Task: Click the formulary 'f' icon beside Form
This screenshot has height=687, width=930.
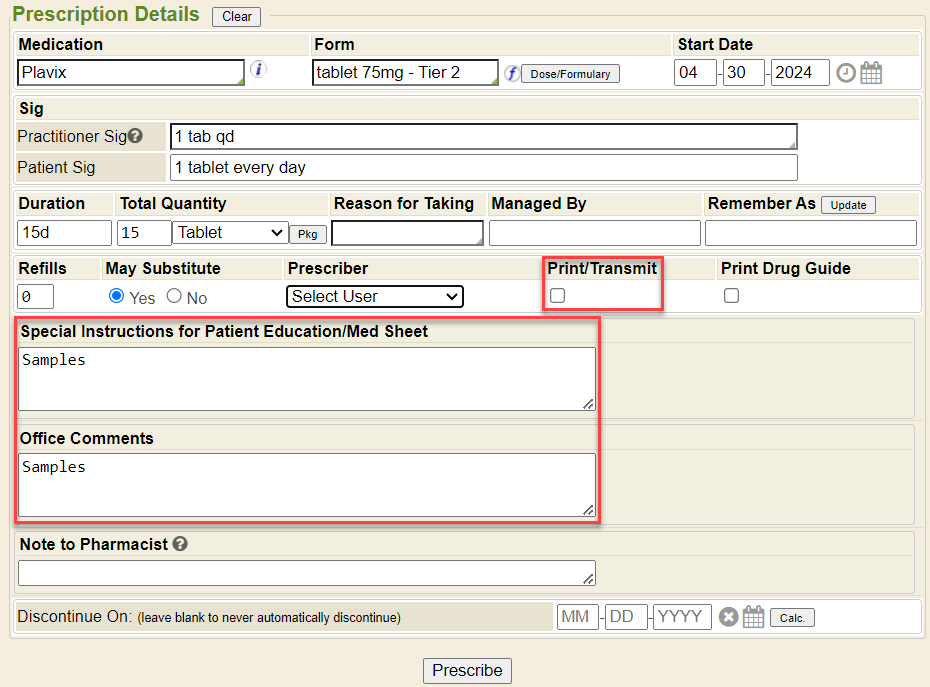Action: tap(511, 73)
